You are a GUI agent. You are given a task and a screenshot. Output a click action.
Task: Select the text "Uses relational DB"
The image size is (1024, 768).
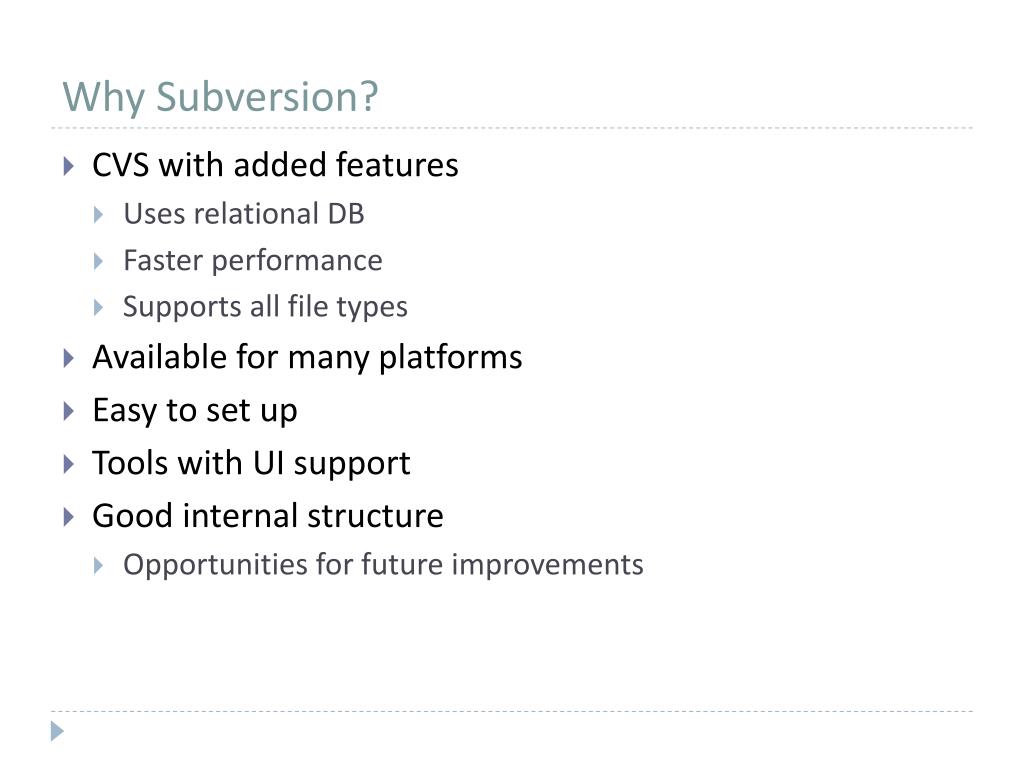(x=244, y=214)
